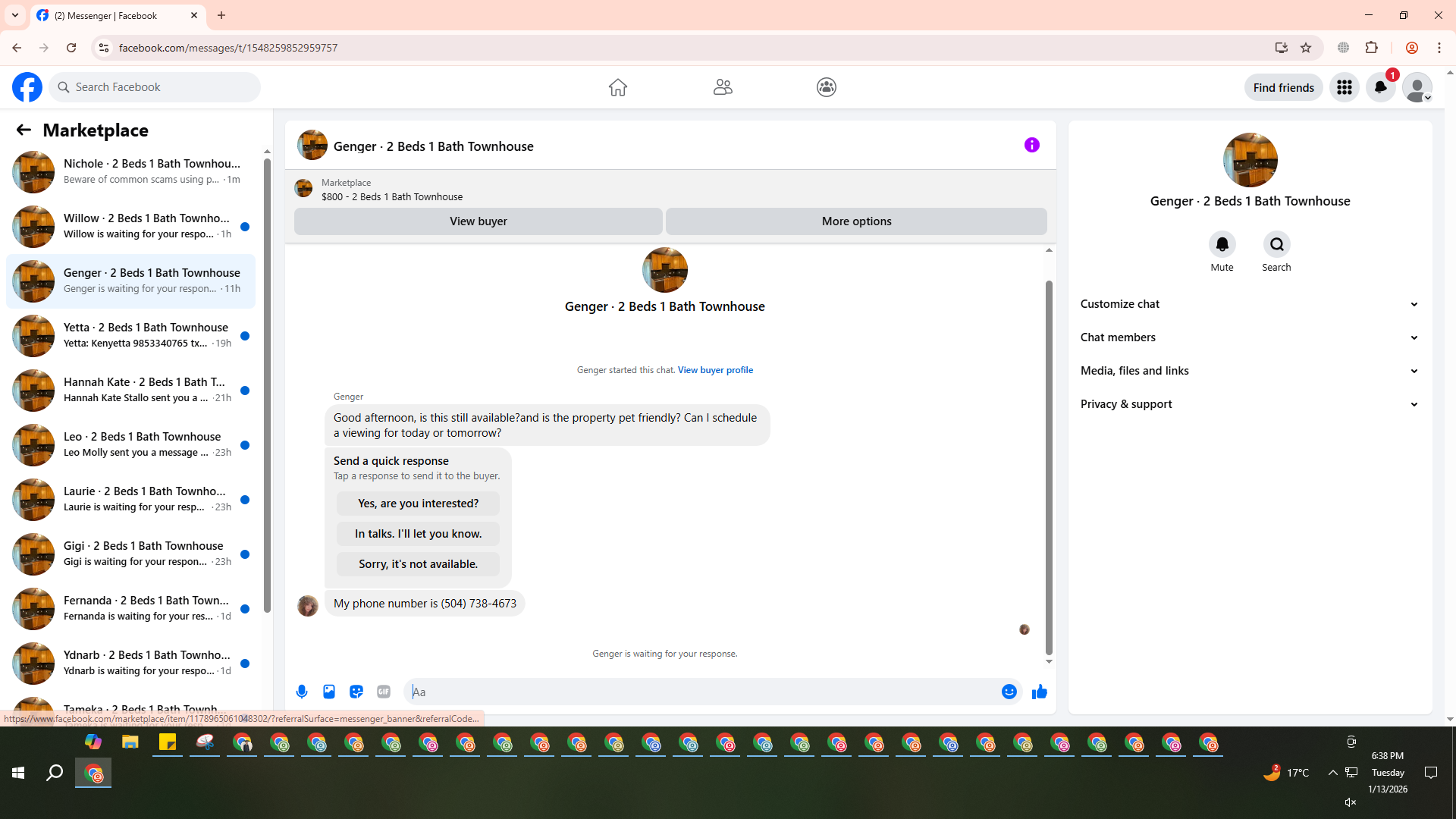This screenshot has height=819, width=1456.
Task: Open the Facebook Home tab
Action: [617, 87]
